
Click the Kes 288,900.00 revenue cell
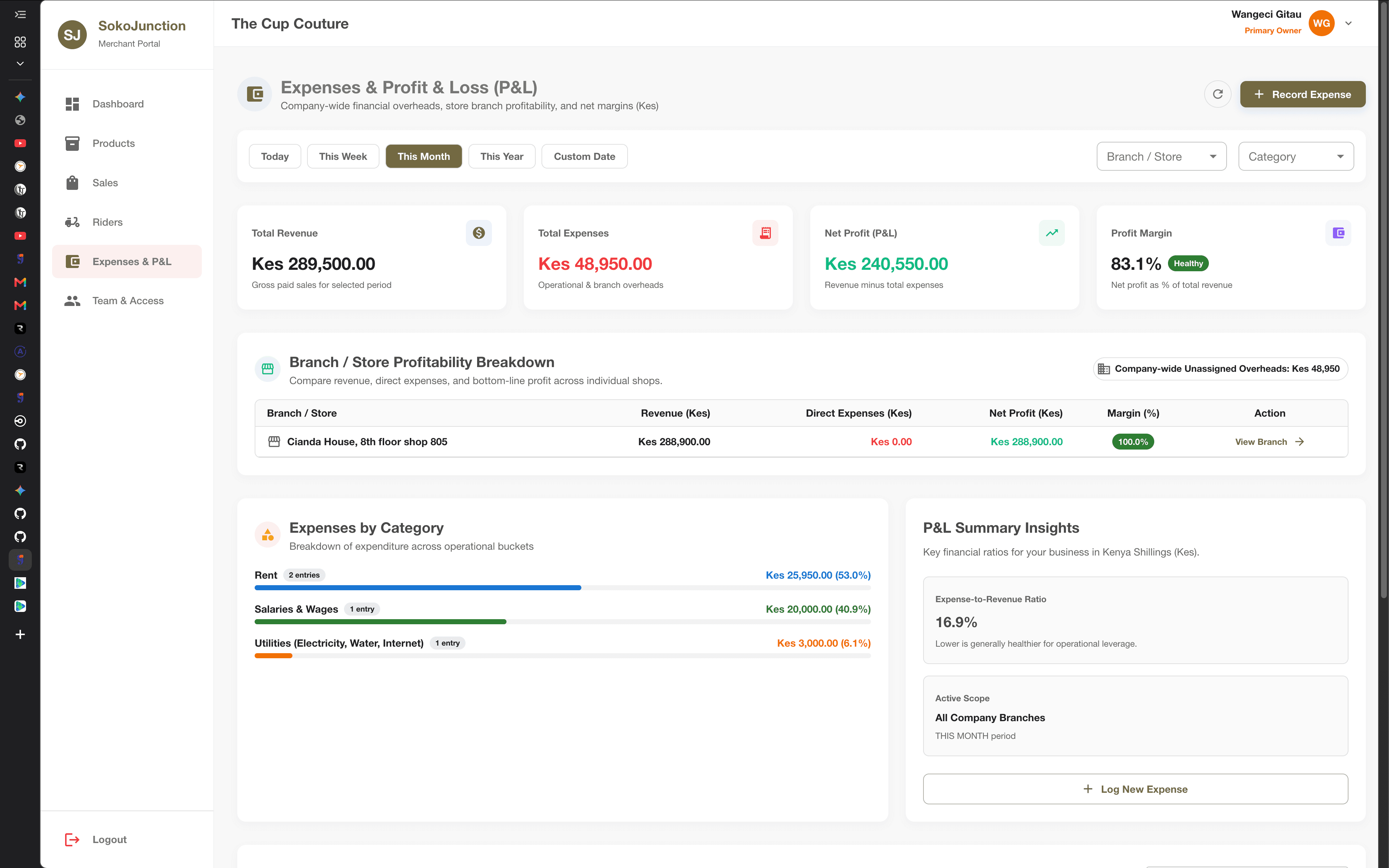674,442
